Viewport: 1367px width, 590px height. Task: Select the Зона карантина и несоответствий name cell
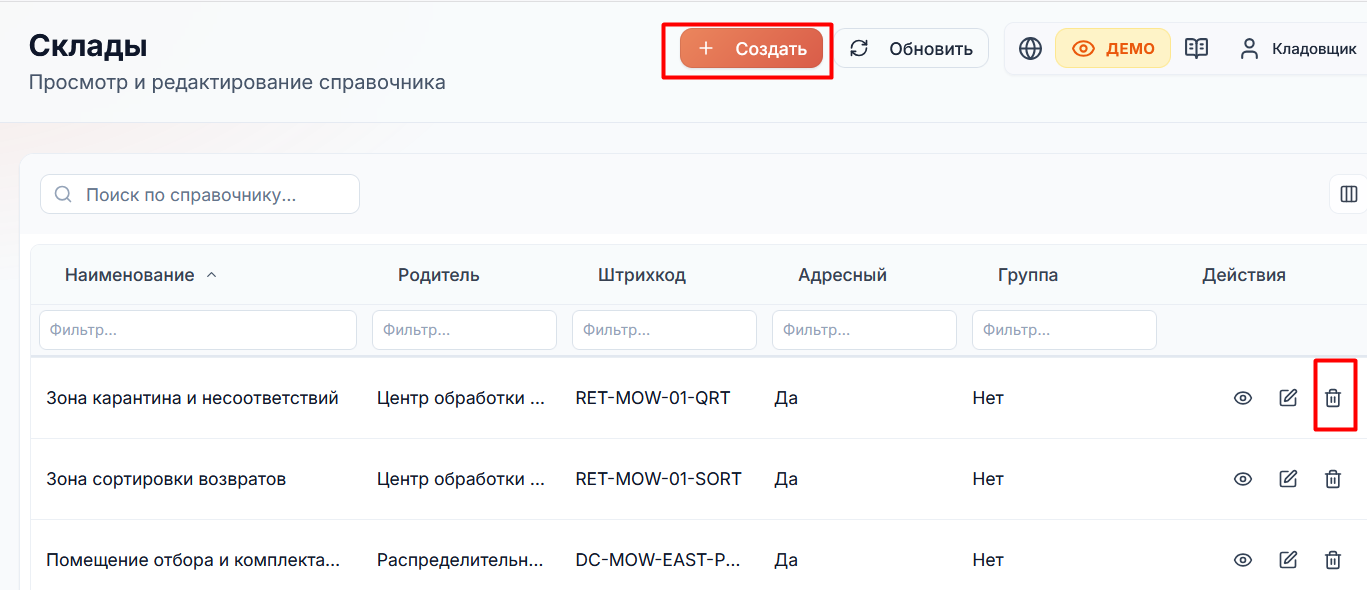pos(192,398)
